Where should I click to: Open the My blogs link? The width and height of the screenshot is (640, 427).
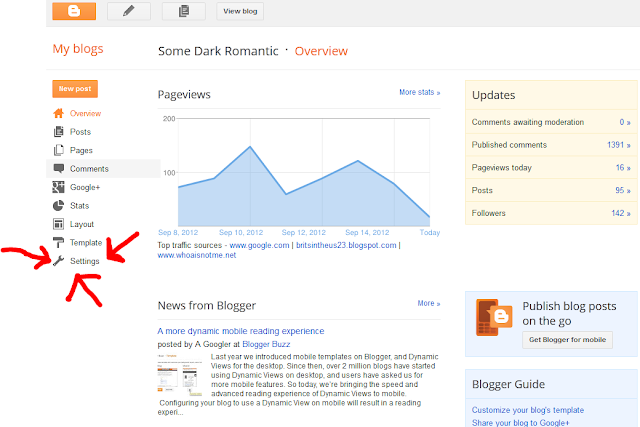(78, 49)
